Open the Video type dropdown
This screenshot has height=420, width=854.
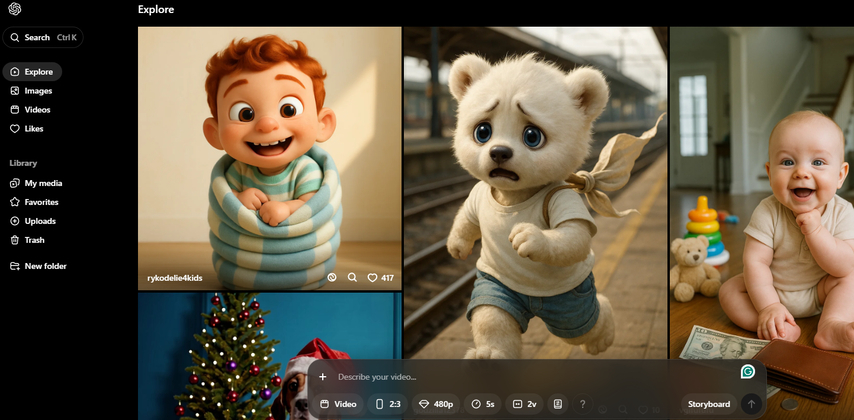click(338, 404)
